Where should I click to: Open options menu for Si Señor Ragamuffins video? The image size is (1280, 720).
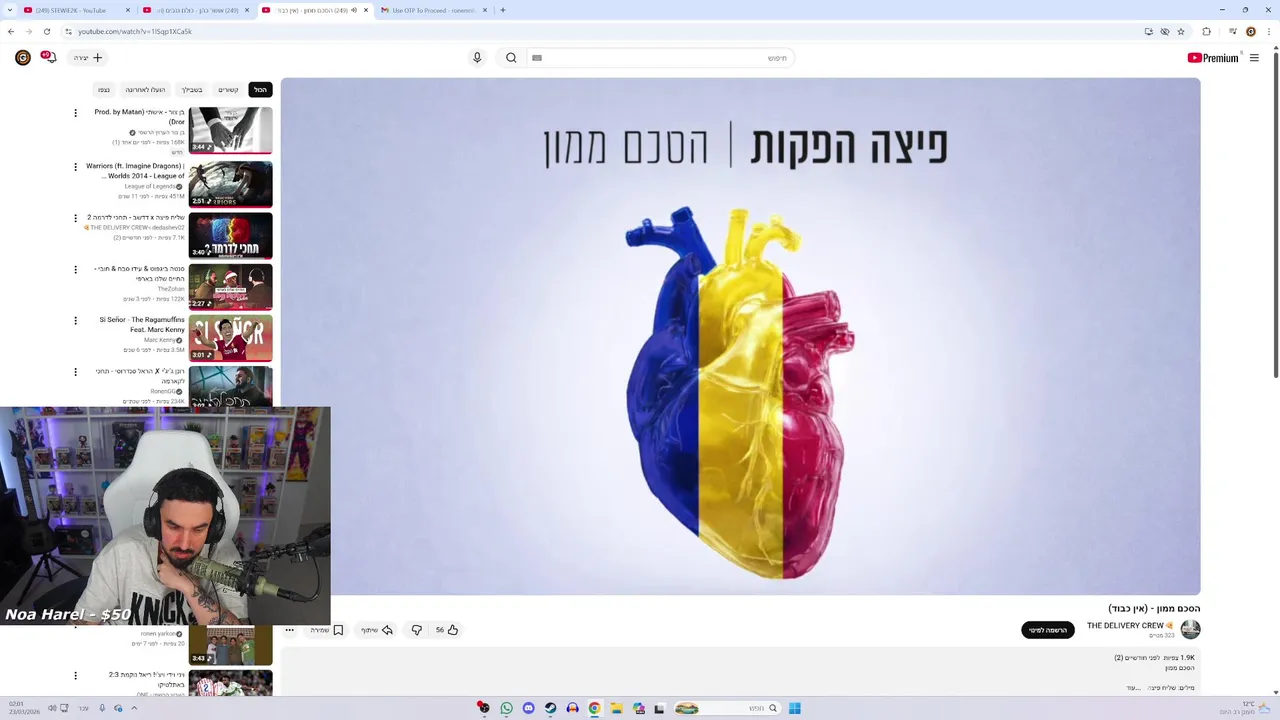pos(75,321)
